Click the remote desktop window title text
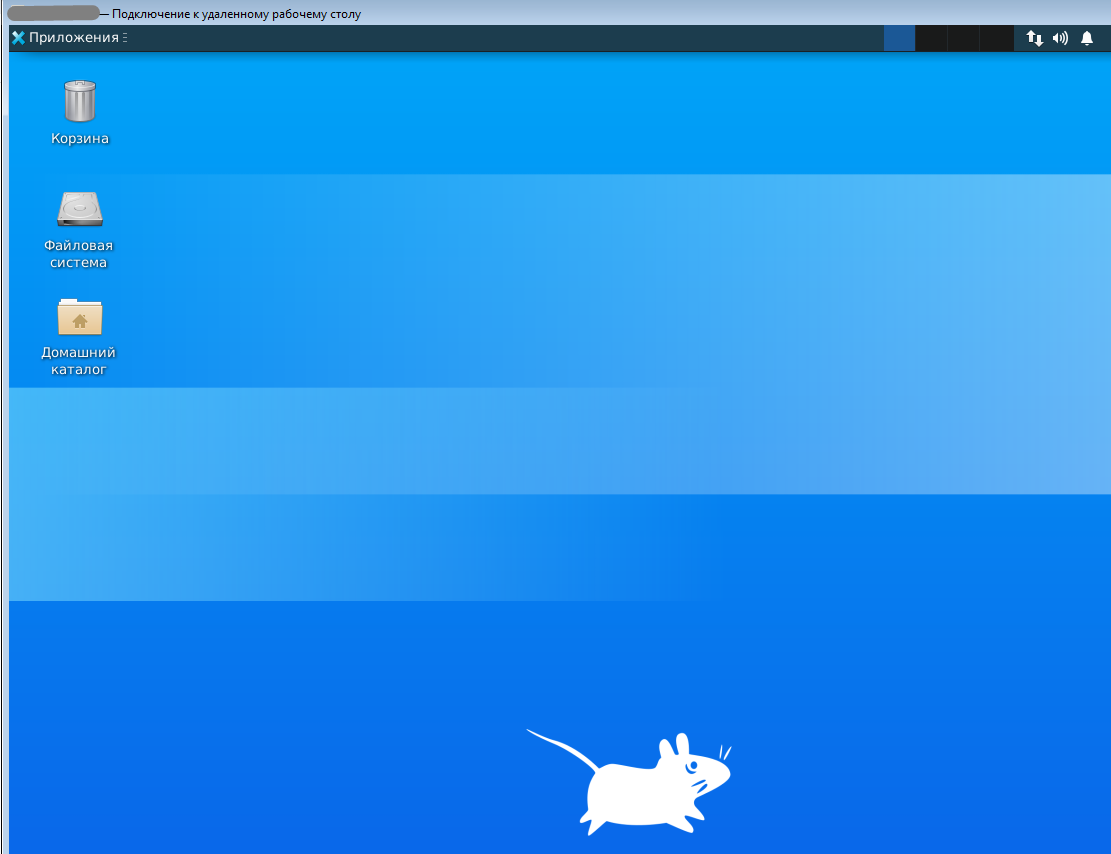The height and width of the screenshot is (854, 1111). (236, 14)
